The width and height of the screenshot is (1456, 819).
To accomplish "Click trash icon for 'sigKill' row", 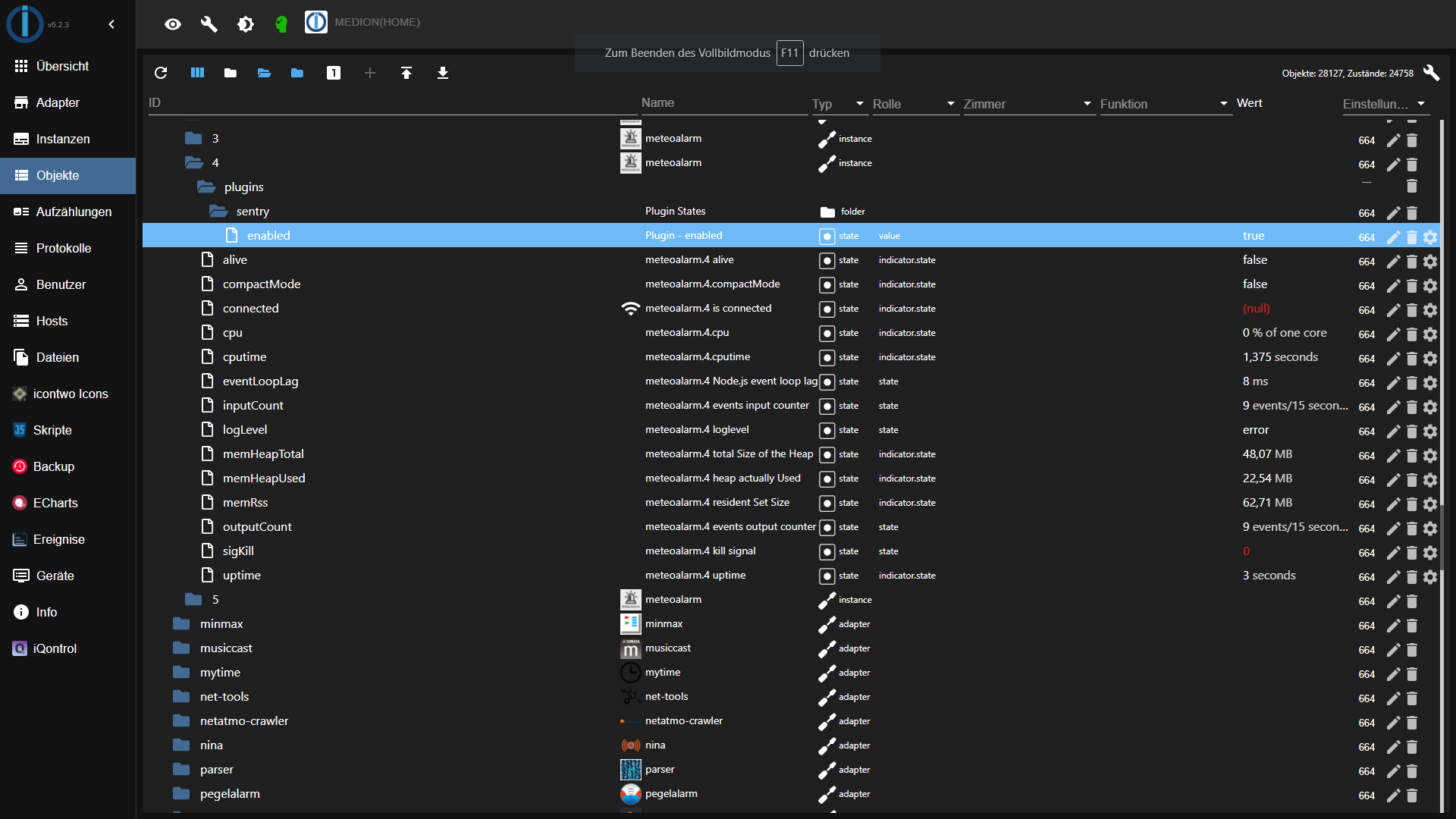I will 1412,553.
